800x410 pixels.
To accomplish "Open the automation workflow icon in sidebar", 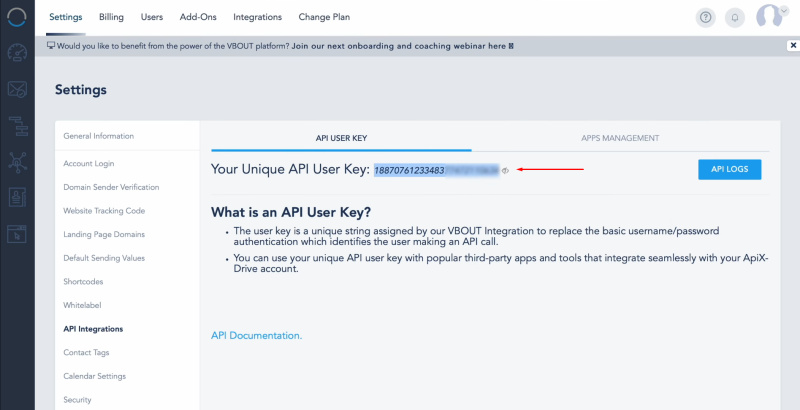I will tap(17, 126).
